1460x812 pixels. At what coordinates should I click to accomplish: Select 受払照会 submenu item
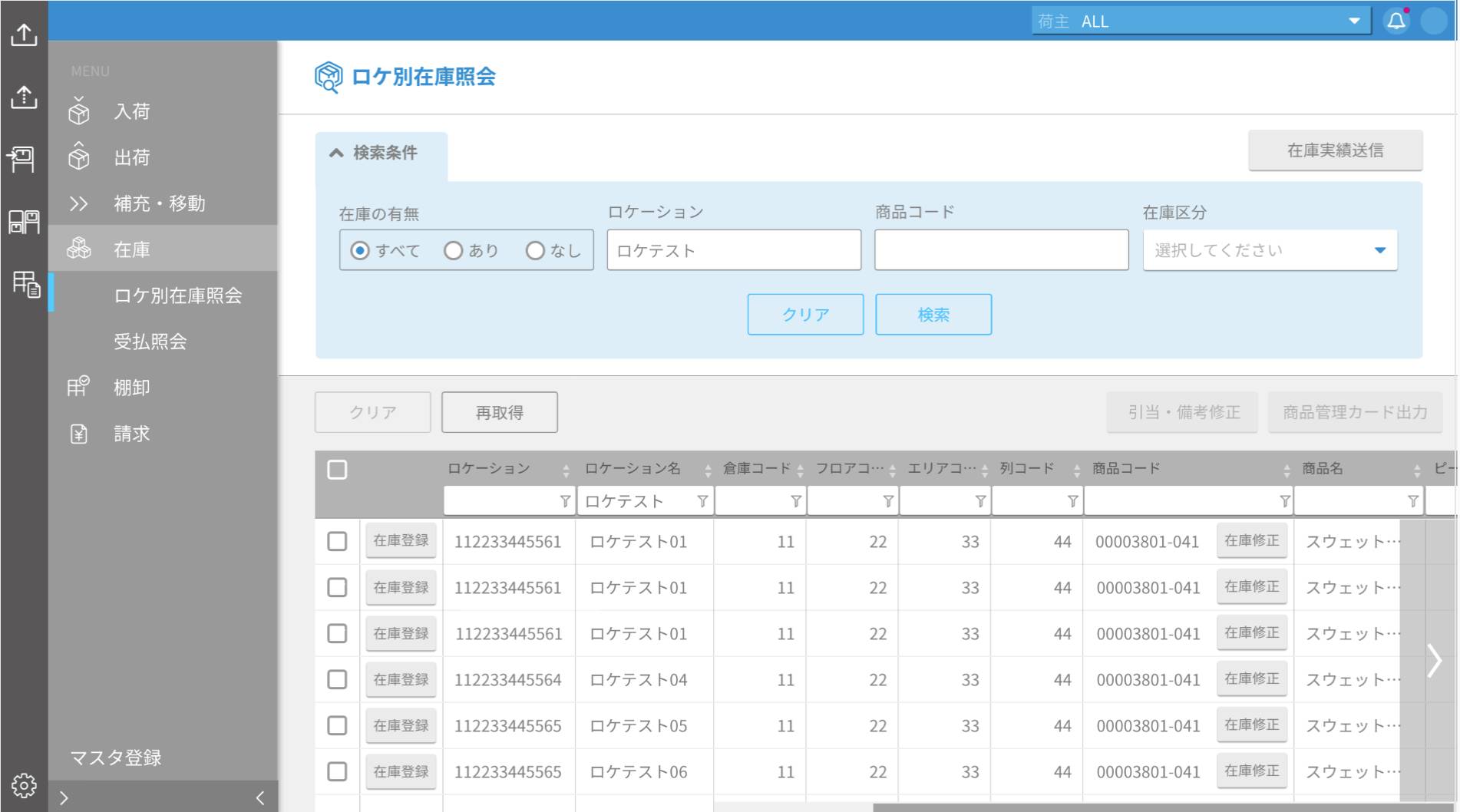point(163,342)
